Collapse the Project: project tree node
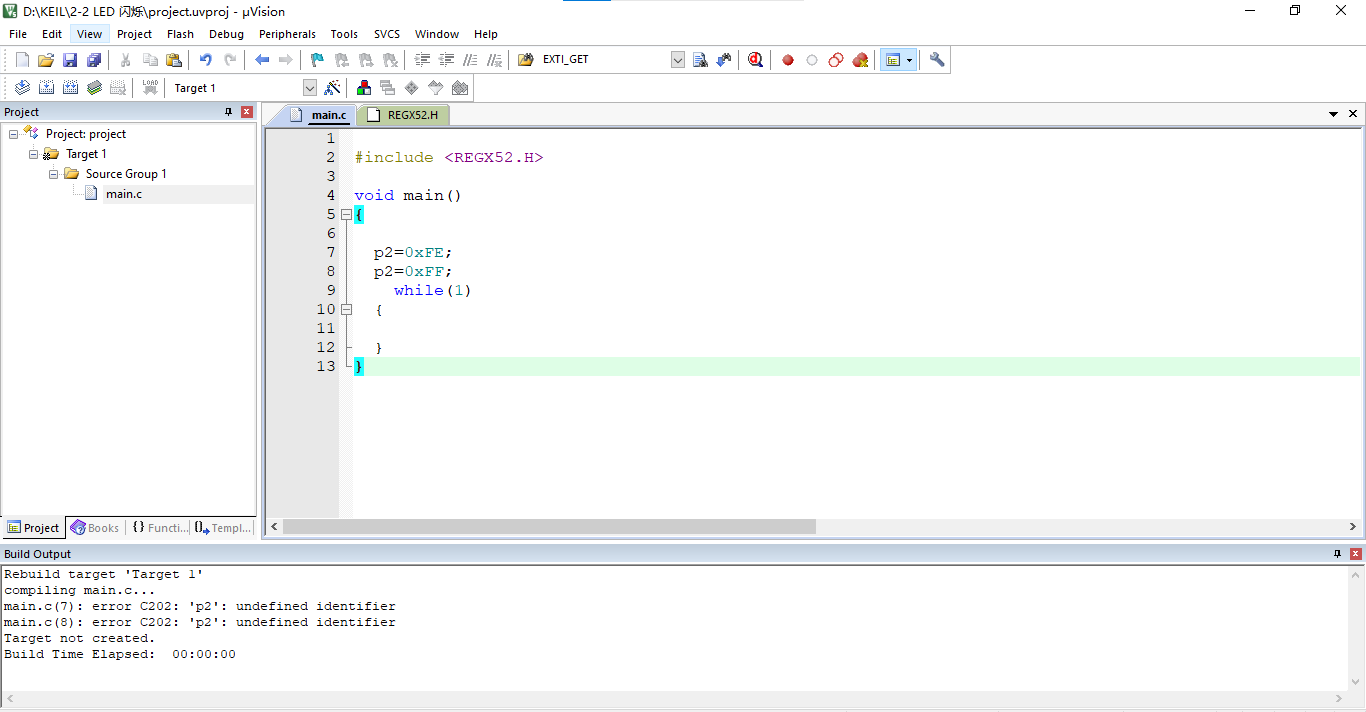 point(13,134)
